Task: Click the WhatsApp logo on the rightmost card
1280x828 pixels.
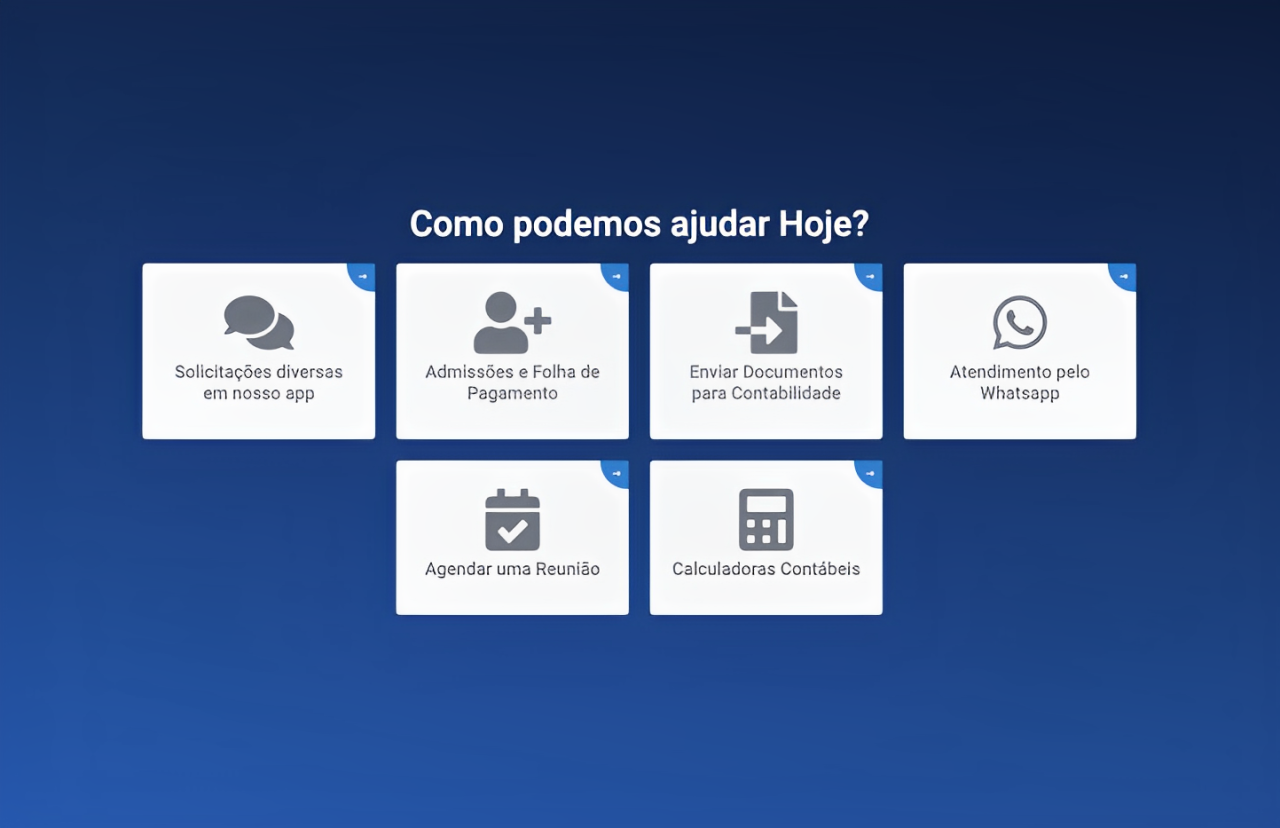Action: coord(1019,322)
